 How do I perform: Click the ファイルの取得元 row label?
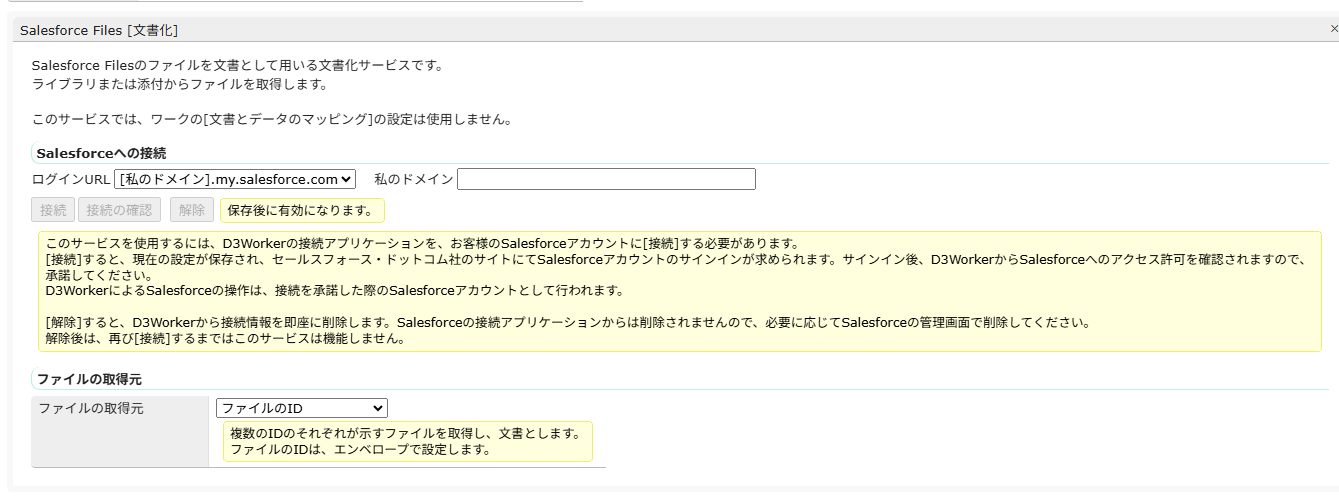coord(91,408)
